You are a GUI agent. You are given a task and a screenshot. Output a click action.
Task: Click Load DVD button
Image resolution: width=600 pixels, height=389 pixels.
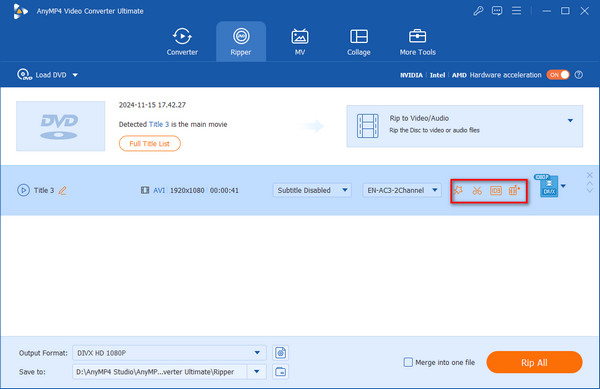42,75
